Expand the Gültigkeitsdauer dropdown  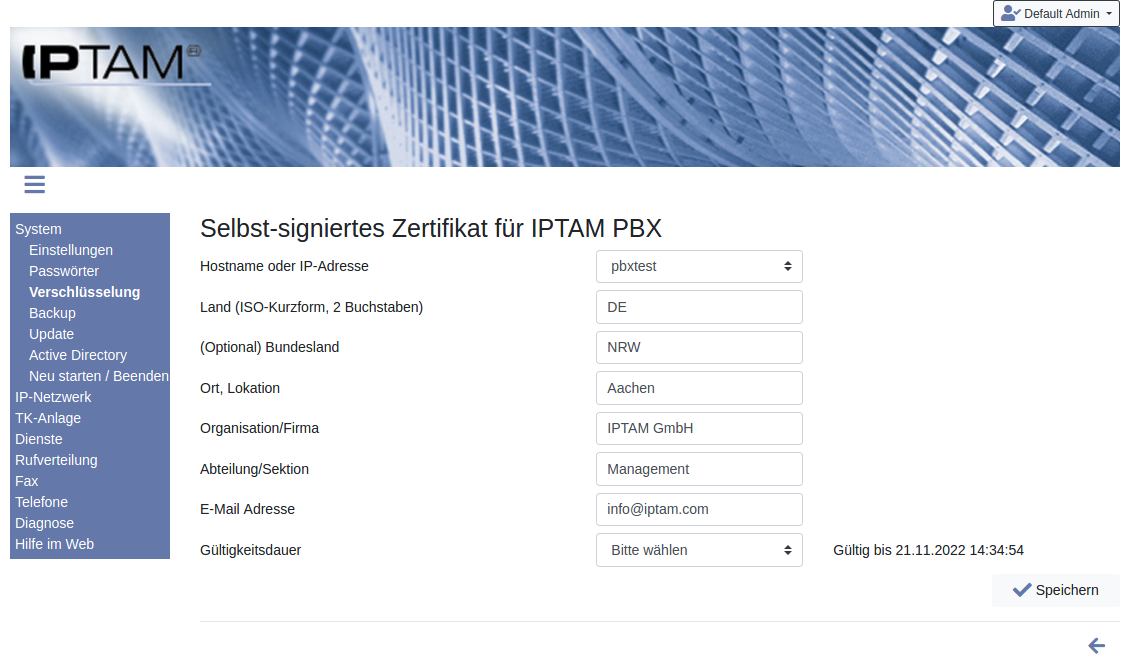pos(699,550)
